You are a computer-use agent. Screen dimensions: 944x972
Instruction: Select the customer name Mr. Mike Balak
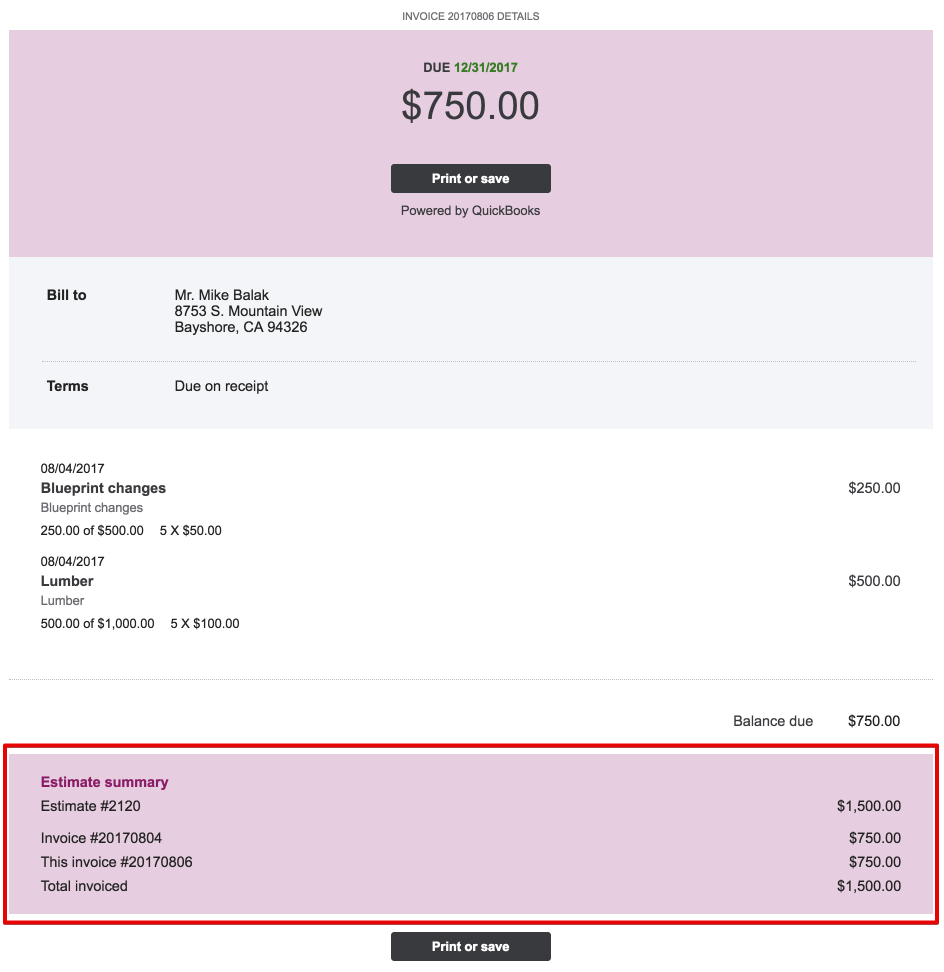[x=220, y=295]
